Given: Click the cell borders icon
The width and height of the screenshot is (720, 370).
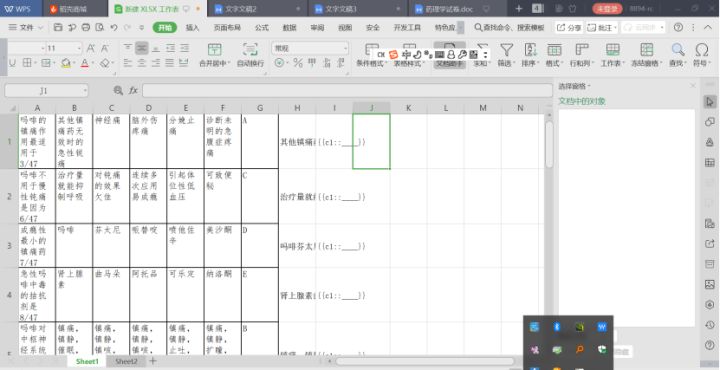Looking at the screenshot, I should coord(27,63).
